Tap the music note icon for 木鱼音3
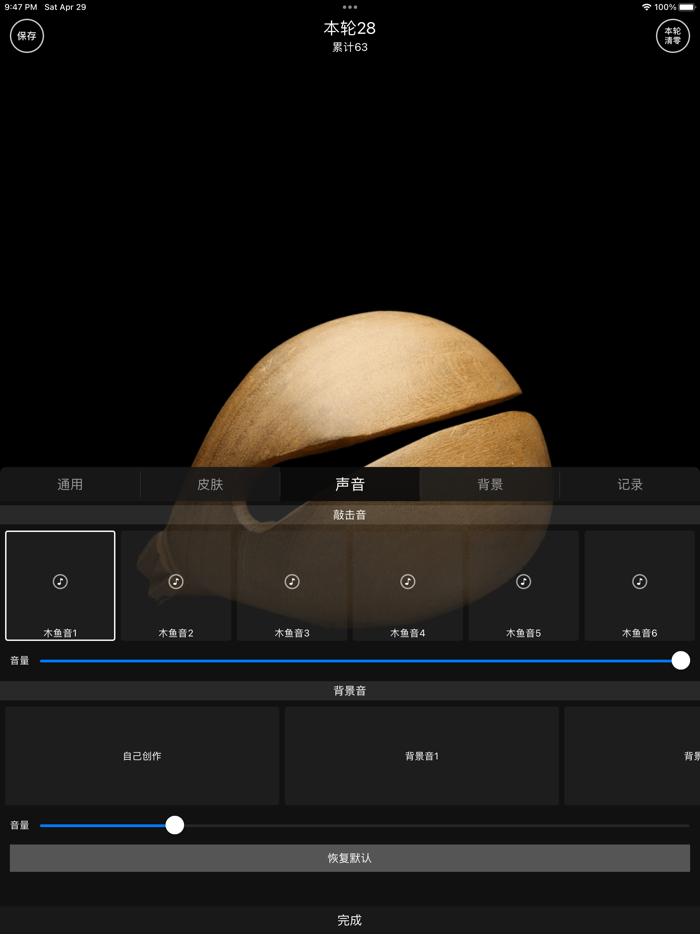The image size is (700, 934). pyautogui.click(x=292, y=581)
